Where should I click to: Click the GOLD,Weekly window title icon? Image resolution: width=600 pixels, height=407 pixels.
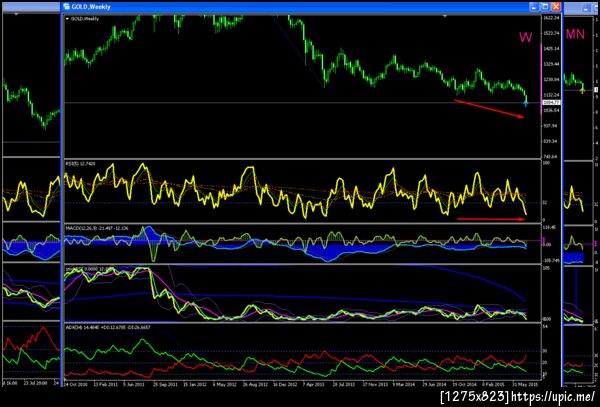pyautogui.click(x=67, y=7)
